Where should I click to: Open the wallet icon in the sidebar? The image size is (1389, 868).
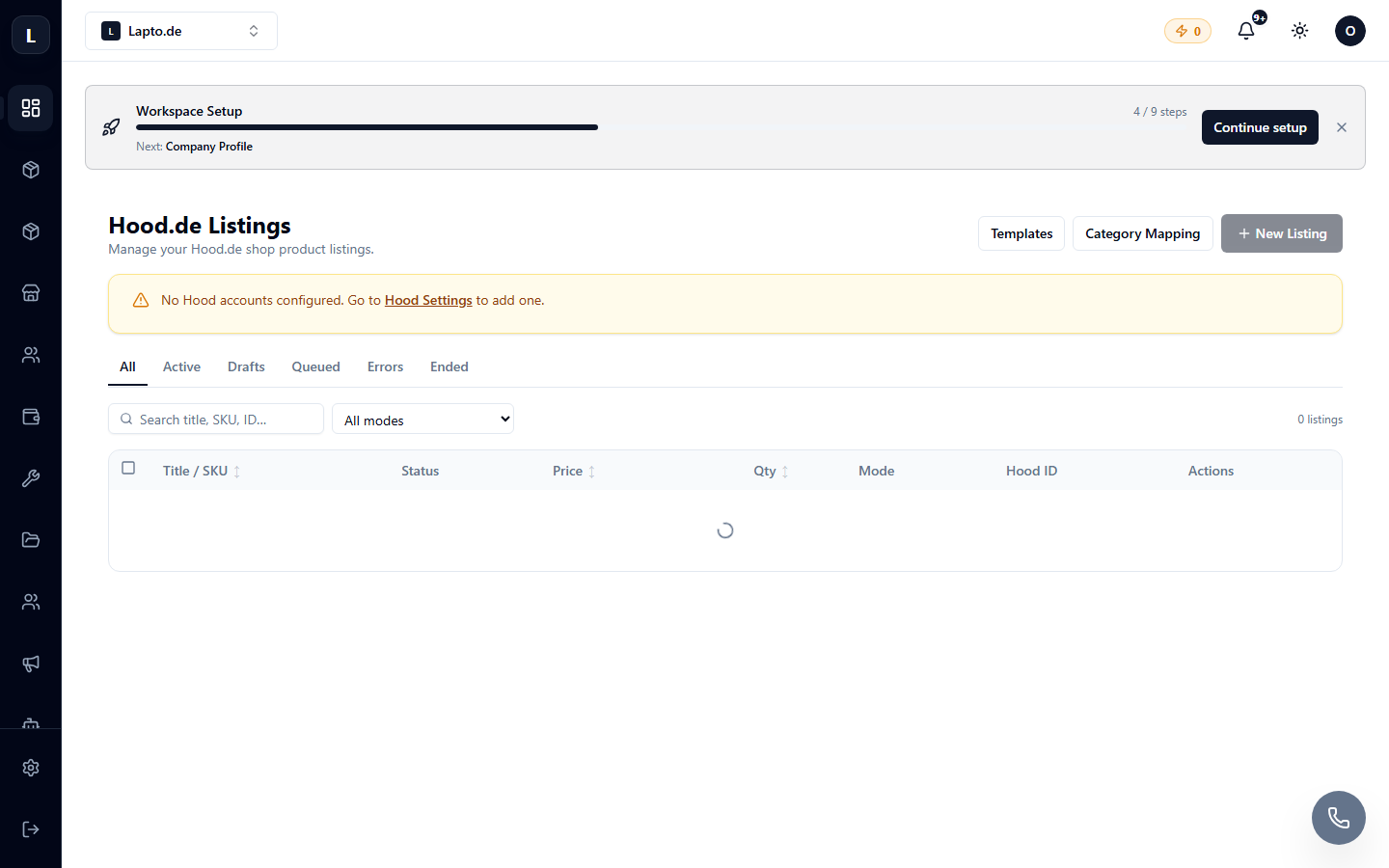(x=31, y=417)
